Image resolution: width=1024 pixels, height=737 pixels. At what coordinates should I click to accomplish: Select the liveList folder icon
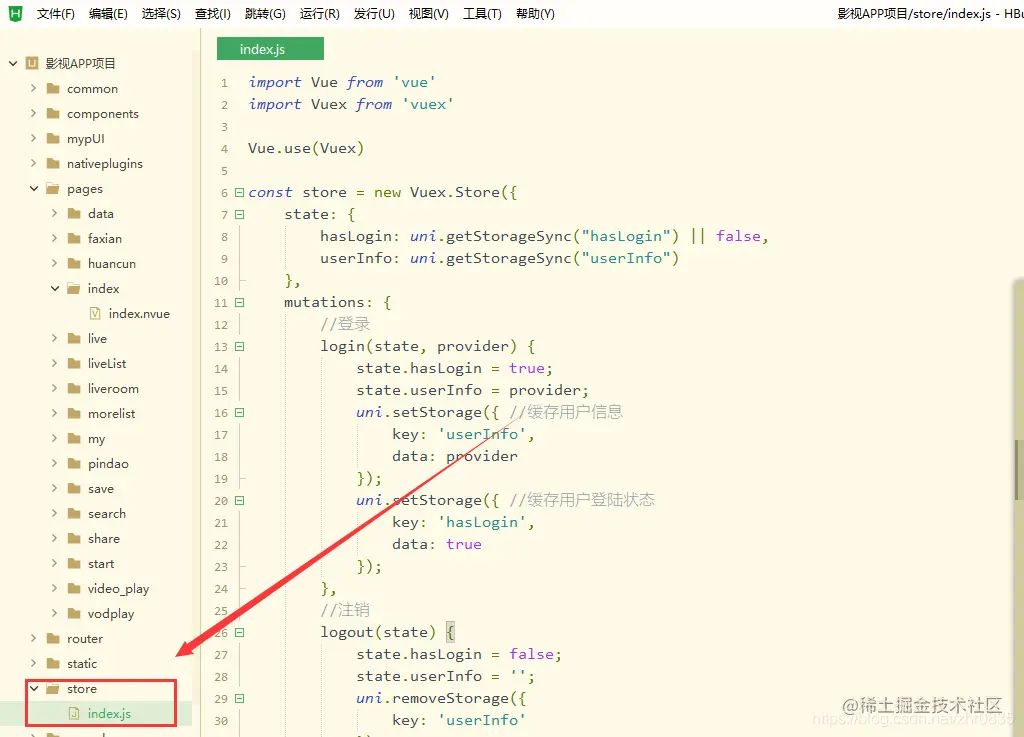coord(74,364)
